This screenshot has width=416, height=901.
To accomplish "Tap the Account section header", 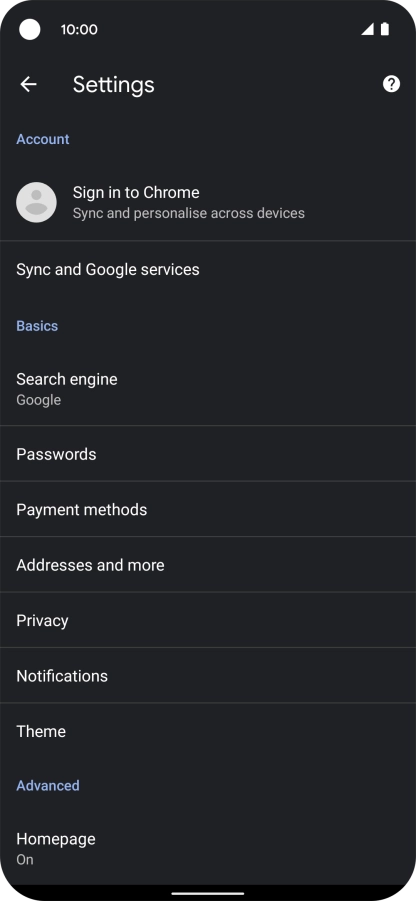I will tap(43, 139).
